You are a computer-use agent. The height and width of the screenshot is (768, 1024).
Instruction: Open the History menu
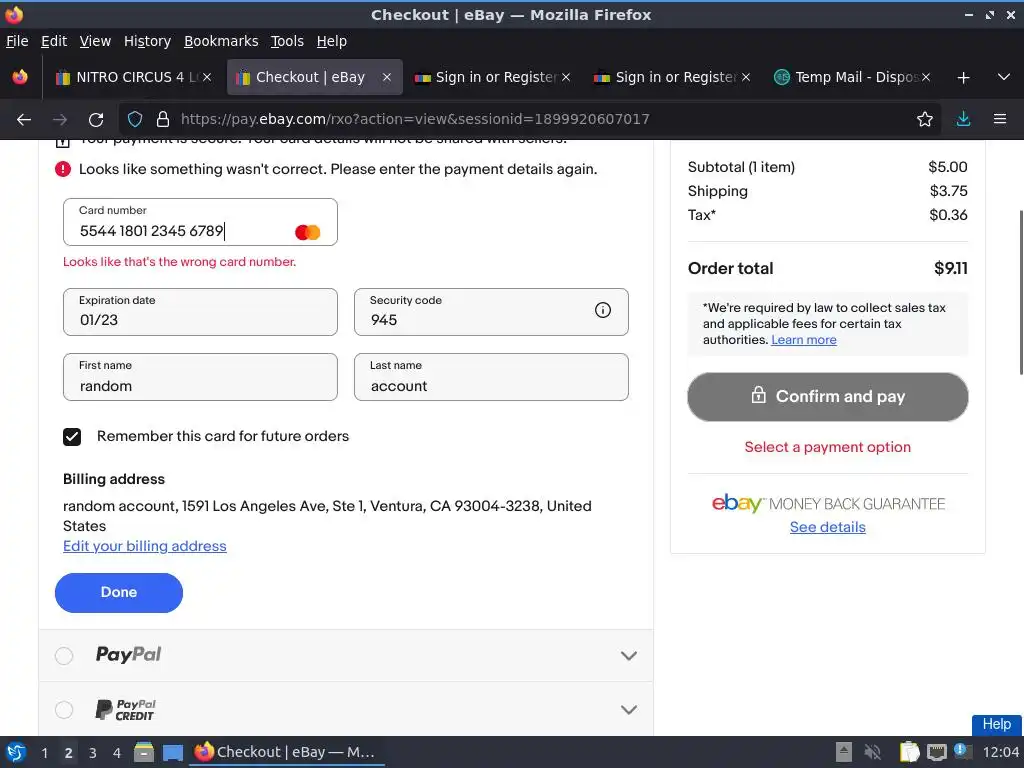(x=147, y=41)
